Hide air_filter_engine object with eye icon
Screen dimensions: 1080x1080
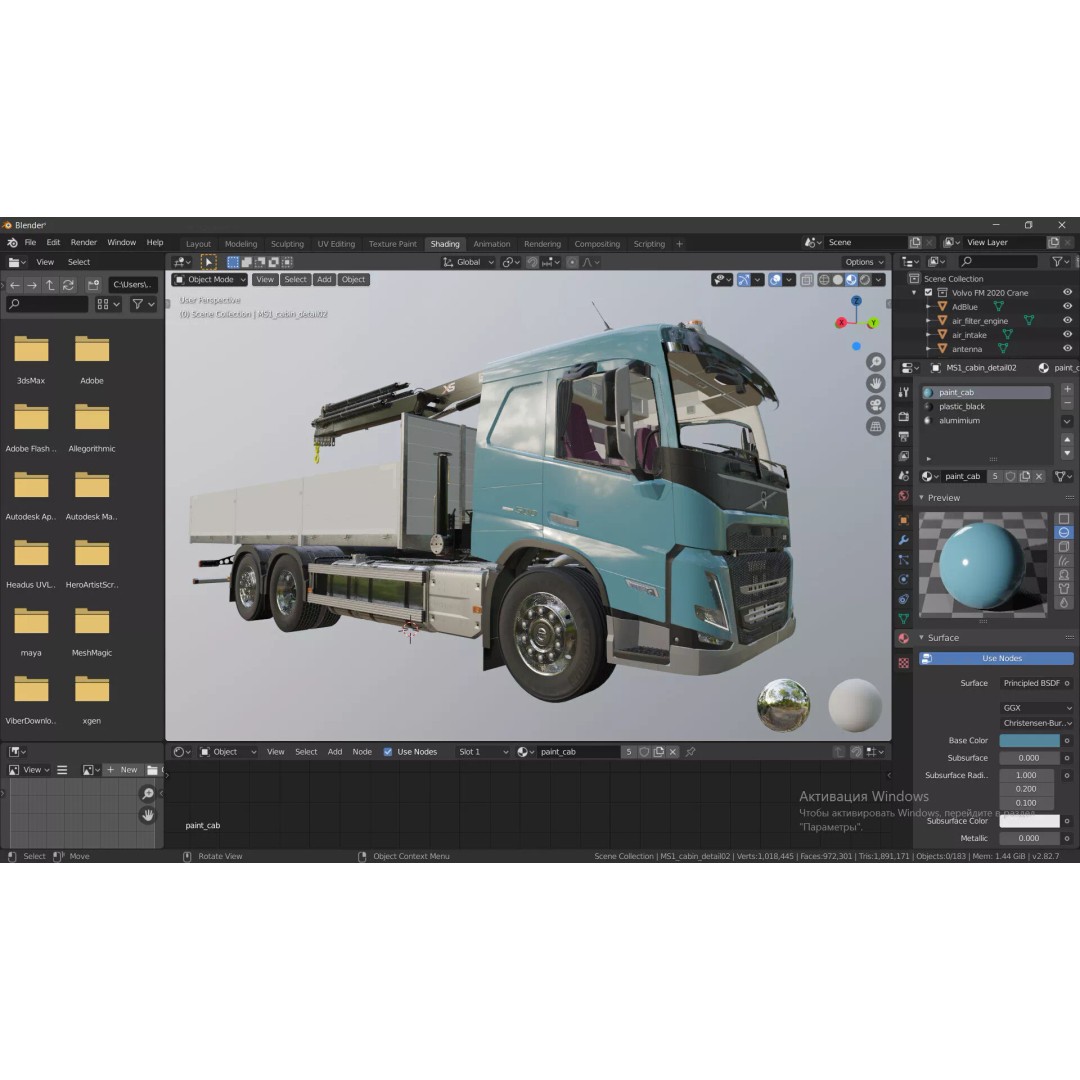tap(1067, 320)
